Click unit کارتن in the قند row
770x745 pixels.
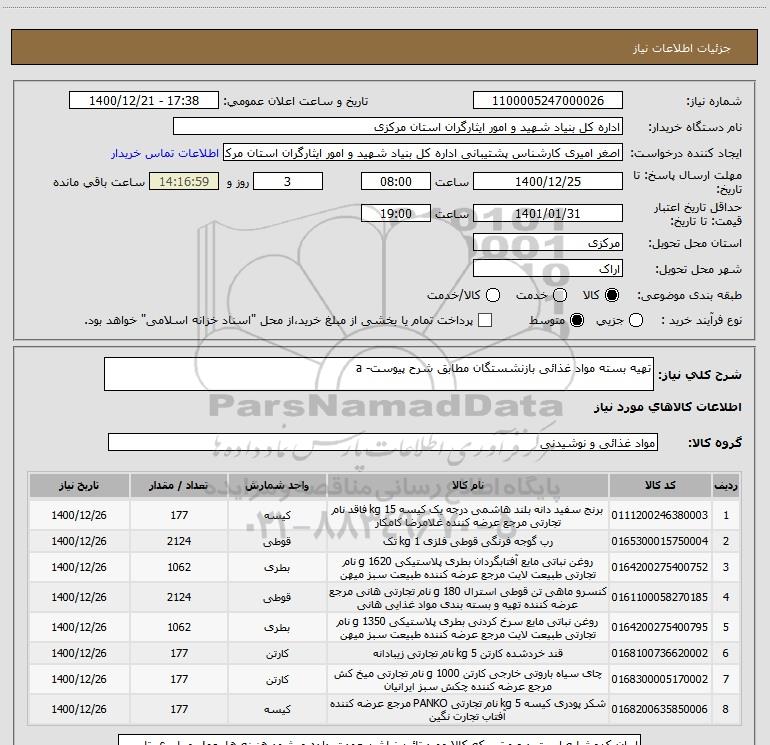277,653
